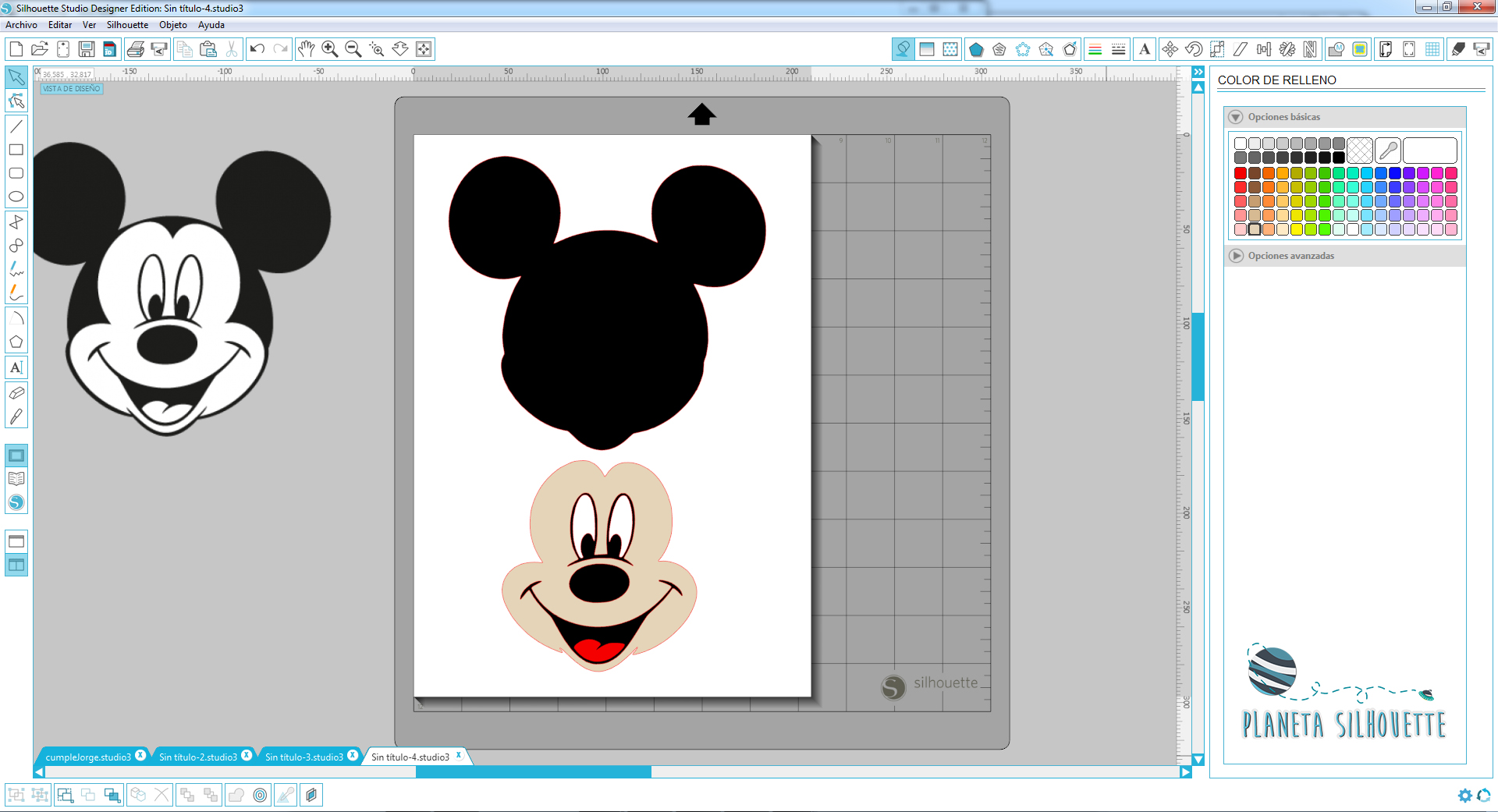
Task: Select the Freehand drawing tool
Action: pos(16,270)
